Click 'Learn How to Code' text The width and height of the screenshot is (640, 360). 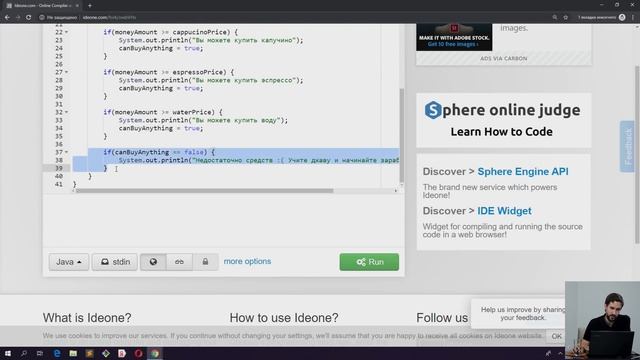pos(502,131)
